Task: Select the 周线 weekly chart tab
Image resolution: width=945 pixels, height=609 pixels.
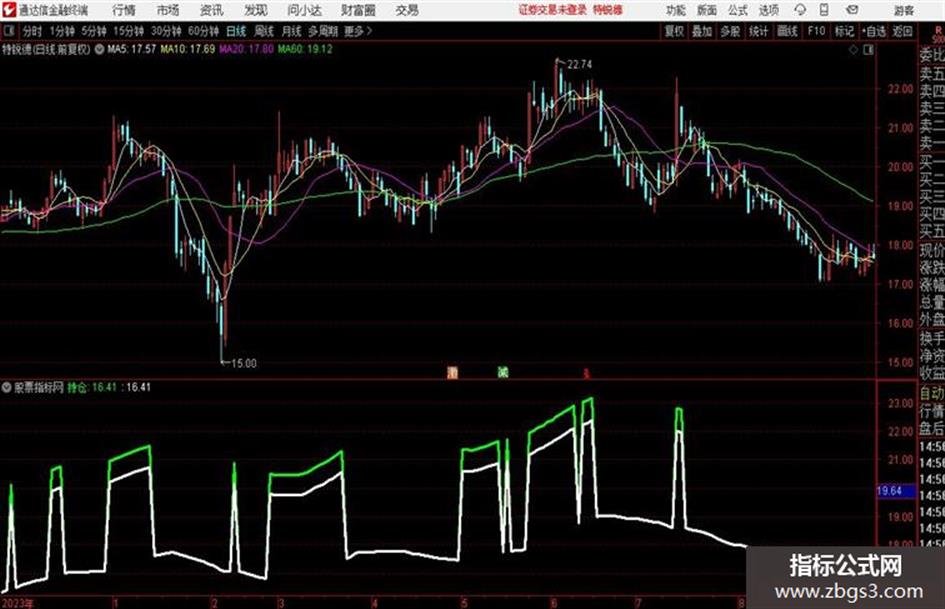Action: [x=264, y=31]
